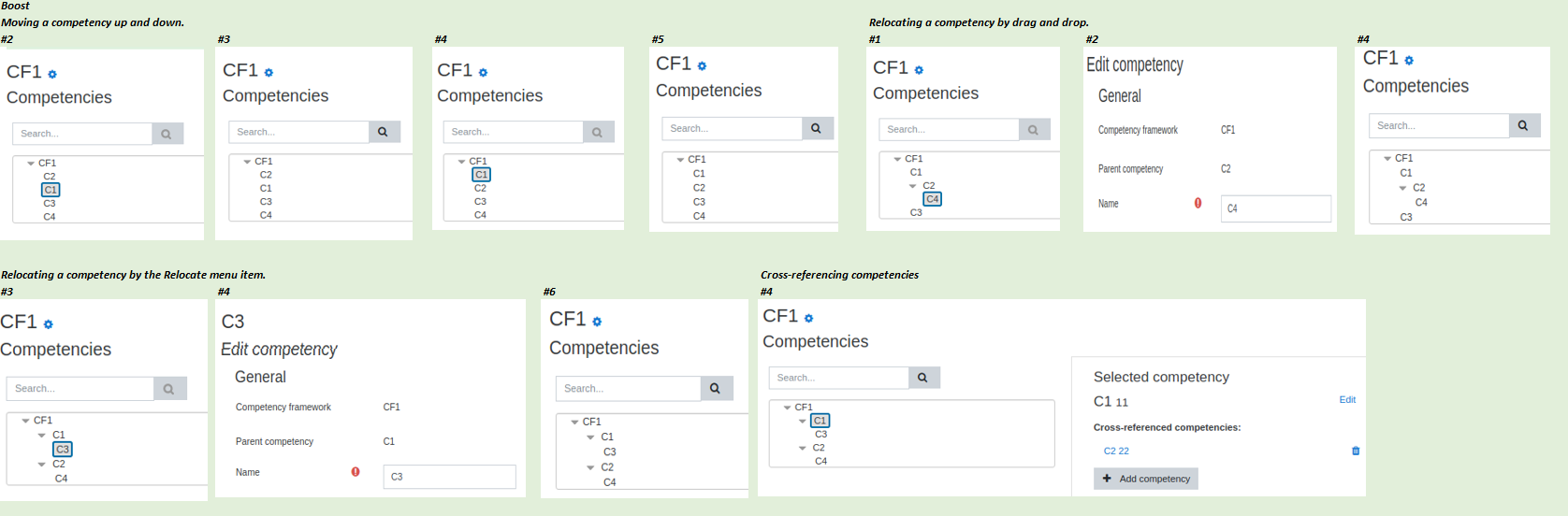Select highlighted C4 in drag-and-drop #1 tree
Screen dimensions: 1568x516
click(933, 199)
